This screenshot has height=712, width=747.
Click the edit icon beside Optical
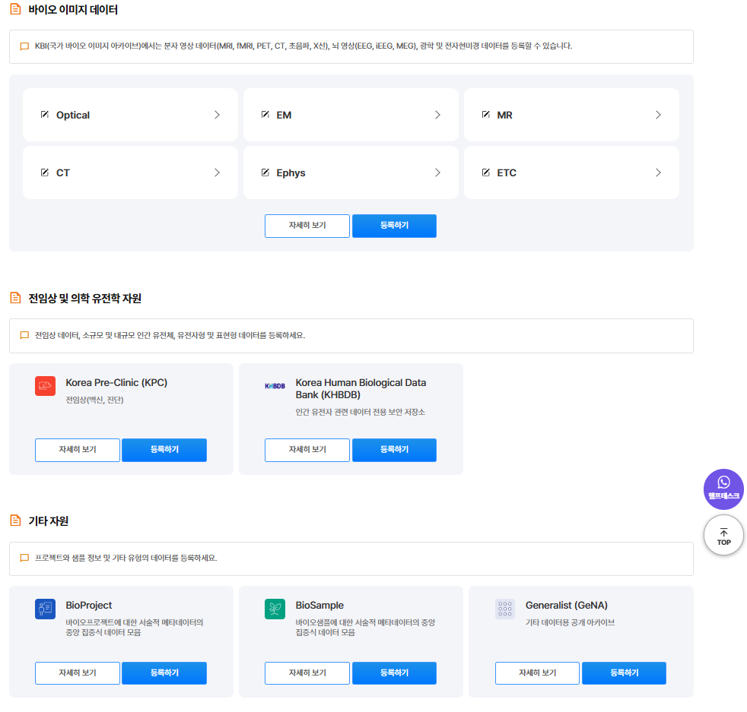click(45, 115)
